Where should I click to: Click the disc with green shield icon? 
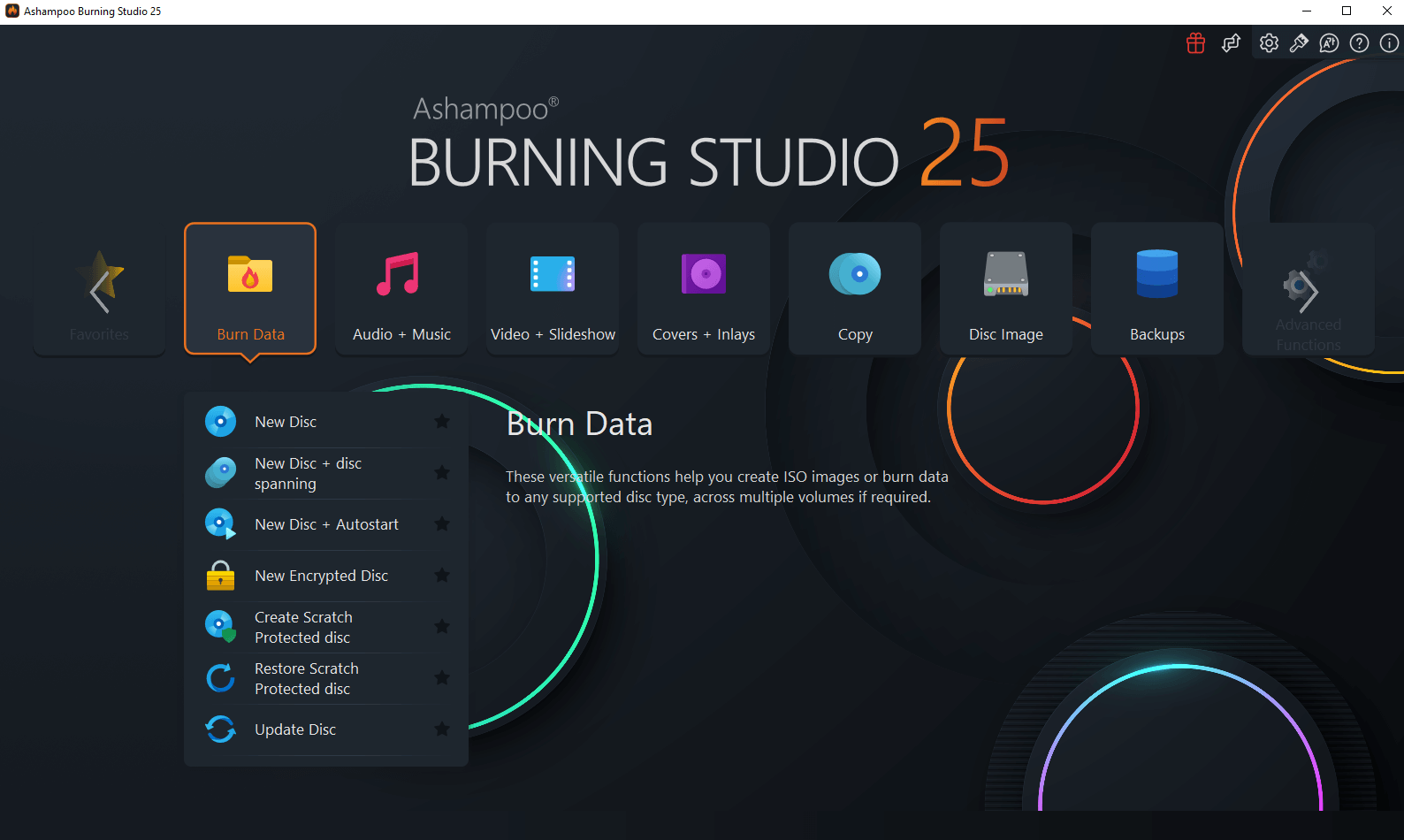220,627
